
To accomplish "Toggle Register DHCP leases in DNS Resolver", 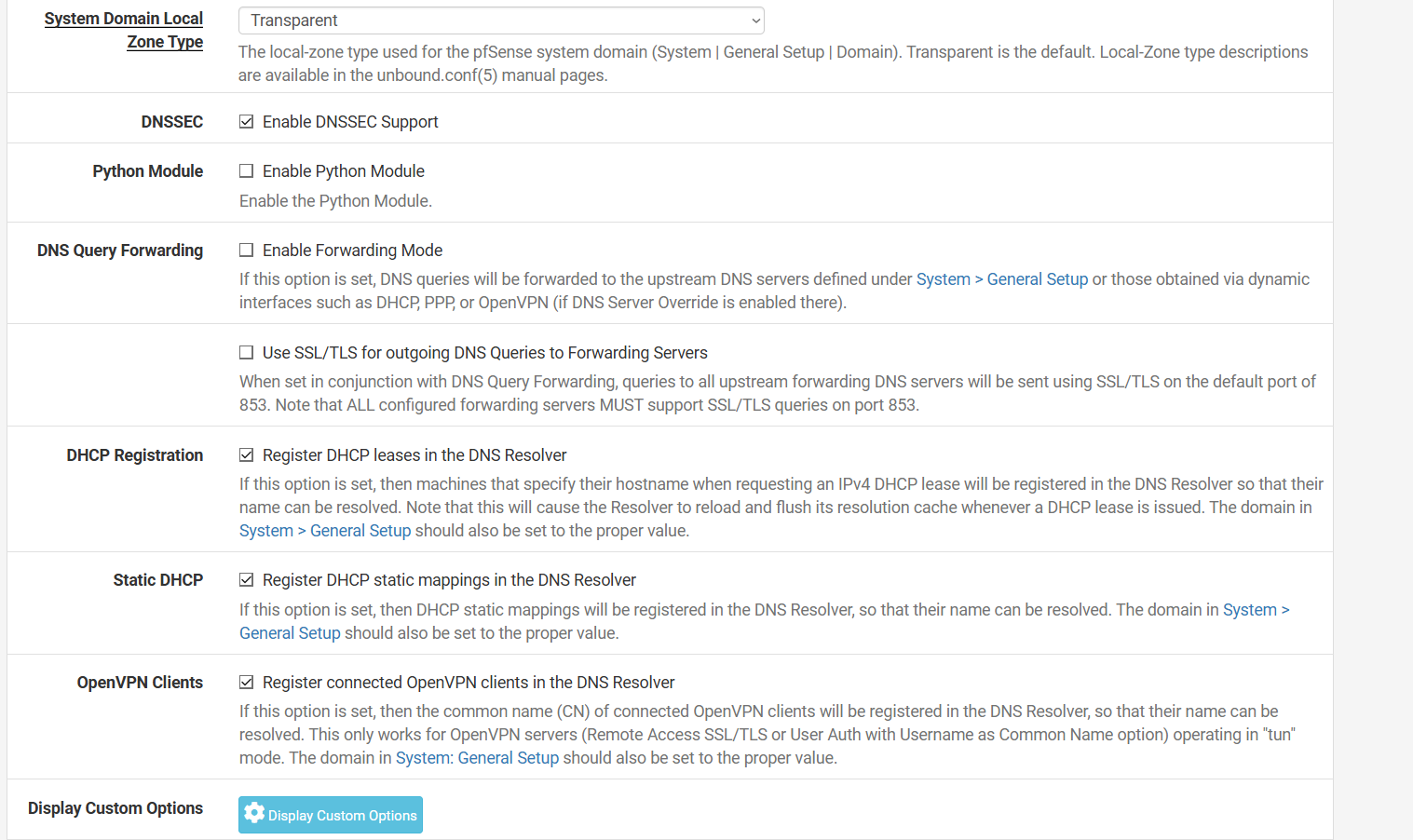I will (x=246, y=455).
